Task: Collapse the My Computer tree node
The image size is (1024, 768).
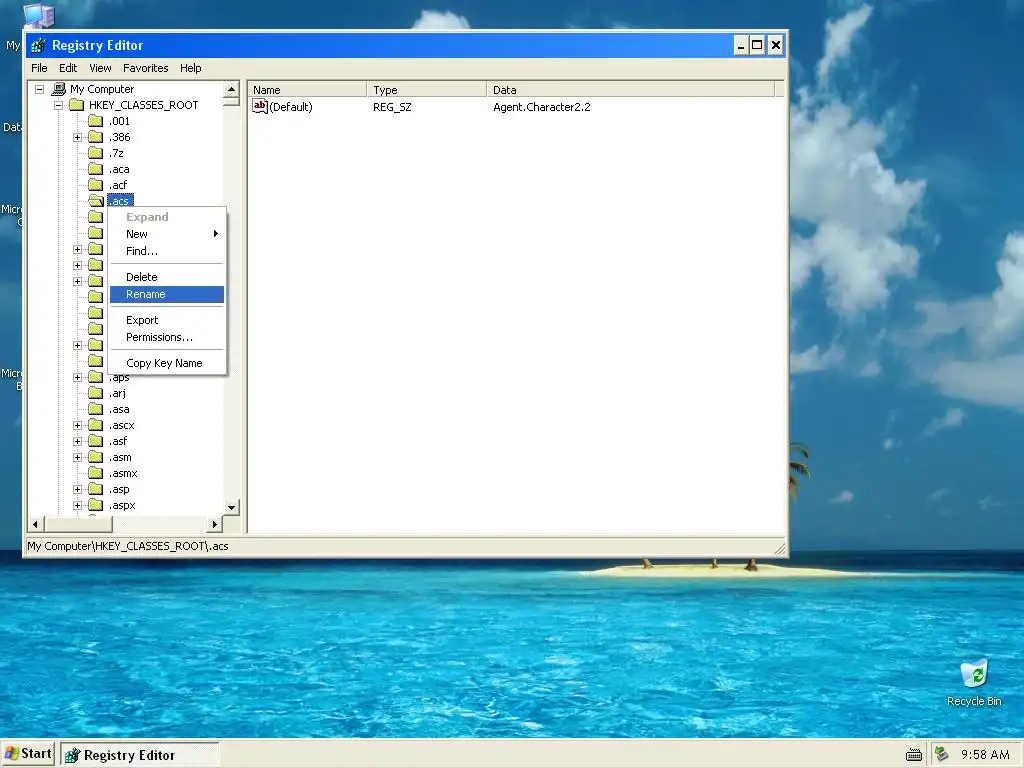Action: (40, 89)
